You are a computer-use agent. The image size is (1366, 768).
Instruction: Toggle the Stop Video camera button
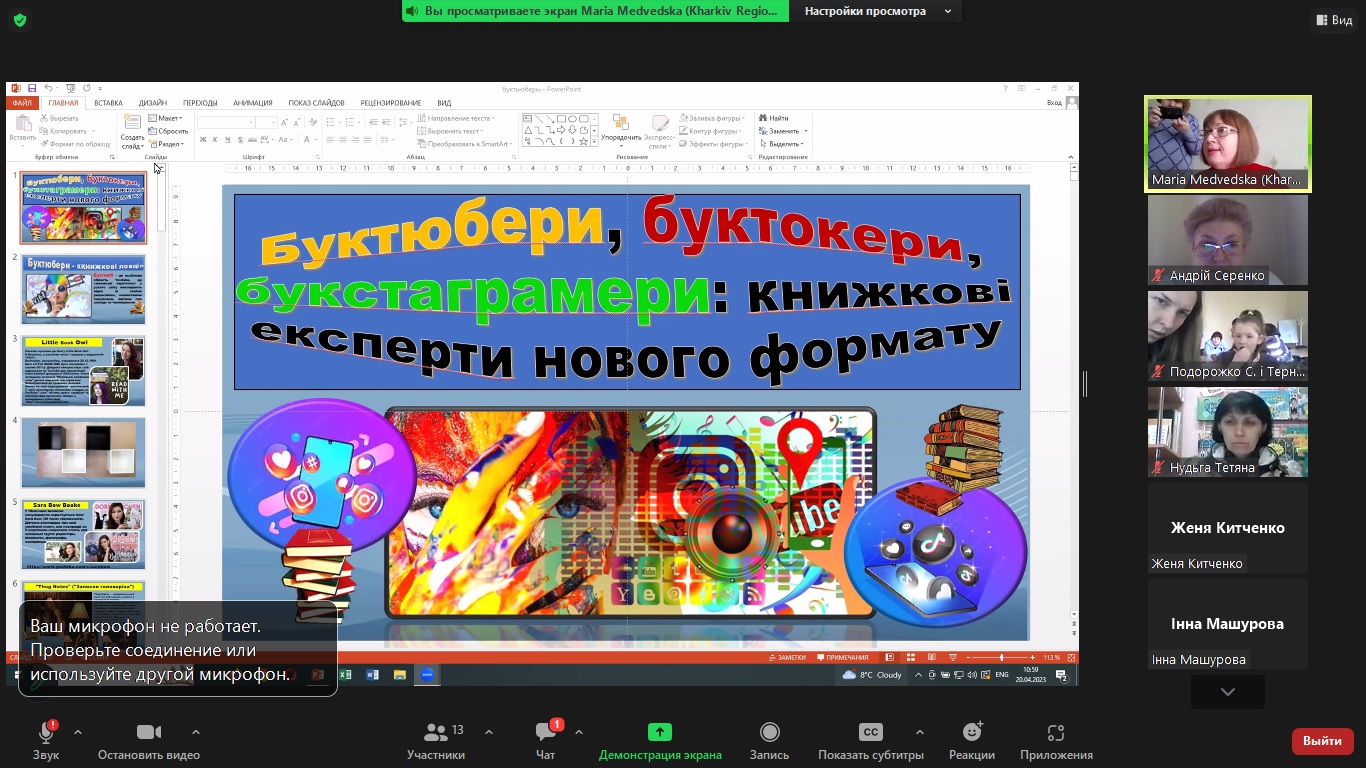[x=148, y=732]
